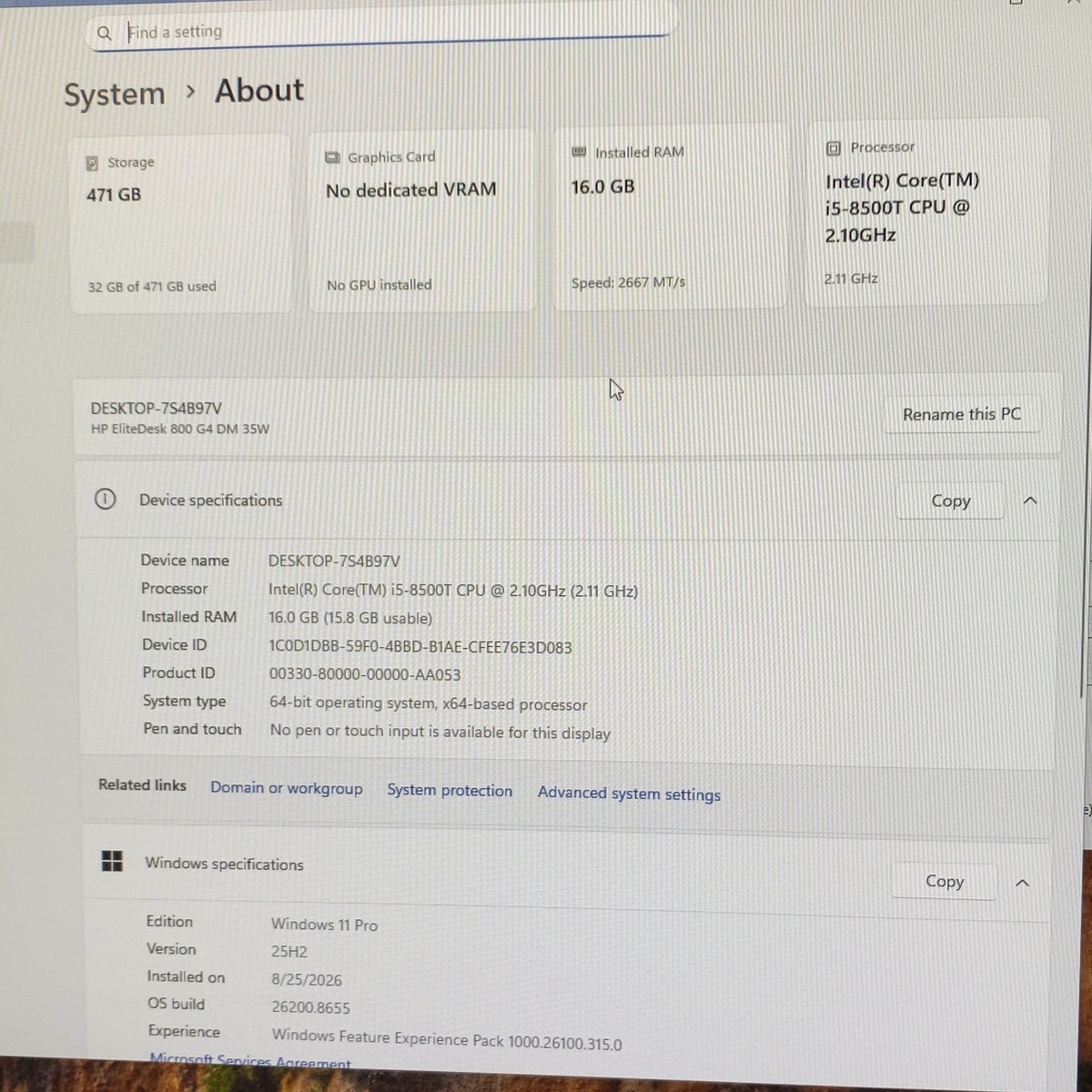Click the Graphics Card icon
The width and height of the screenshot is (1092, 1092).
333,157
